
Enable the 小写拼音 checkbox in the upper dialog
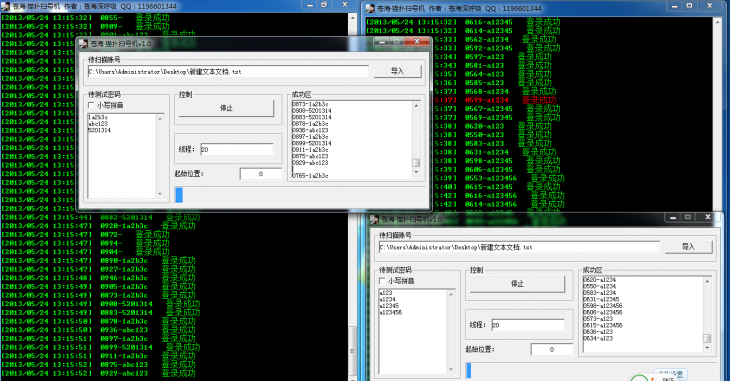click(x=91, y=105)
